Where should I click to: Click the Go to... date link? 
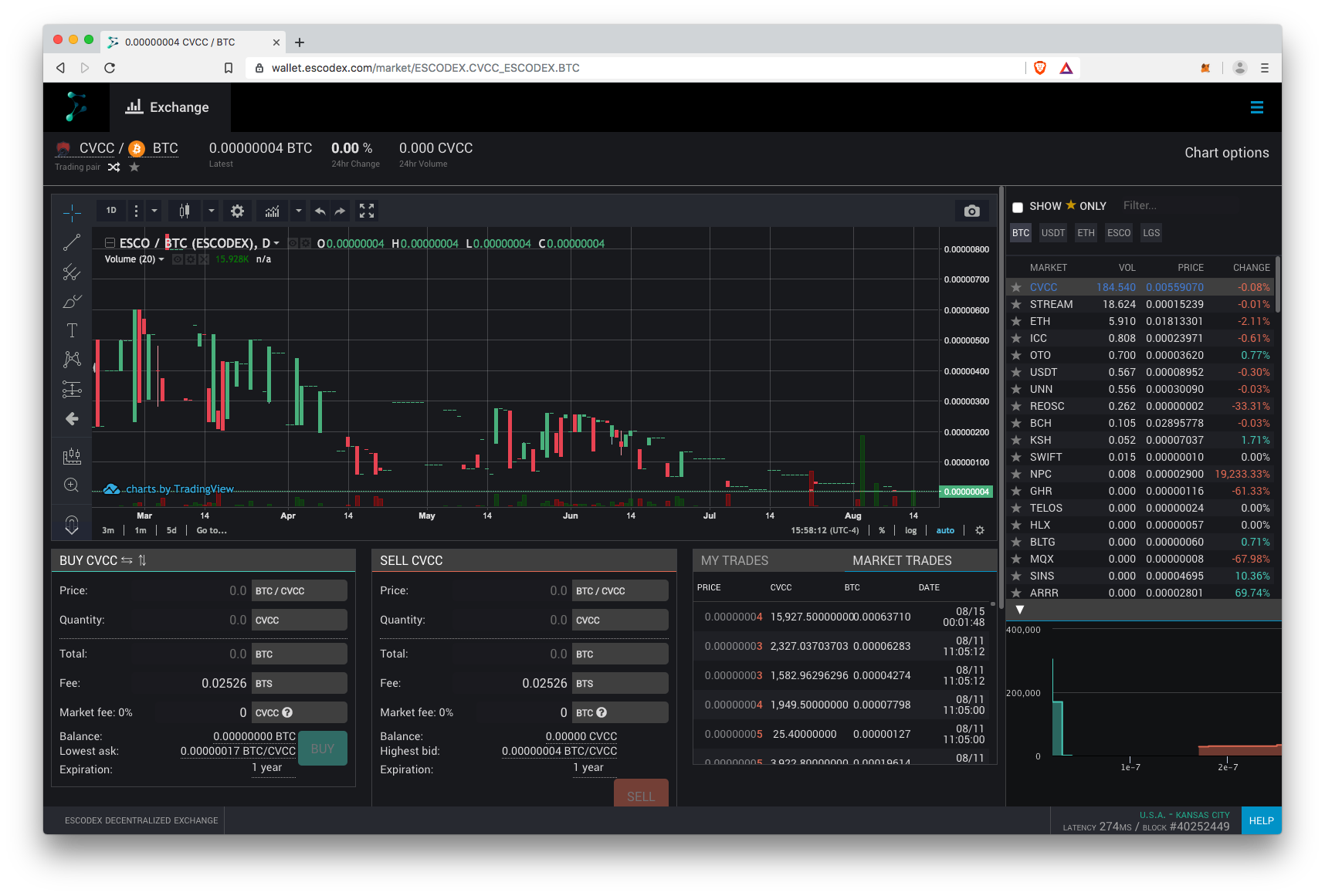[x=212, y=530]
